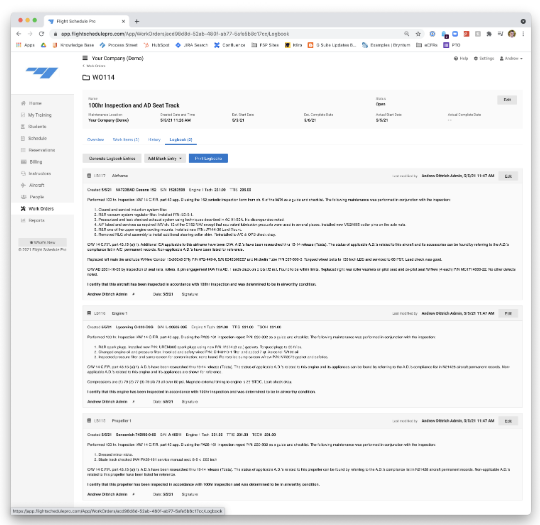Viewport: 540px width, 525px height.
Task: Expand the Andrew user account menu
Action: click(x=511, y=58)
